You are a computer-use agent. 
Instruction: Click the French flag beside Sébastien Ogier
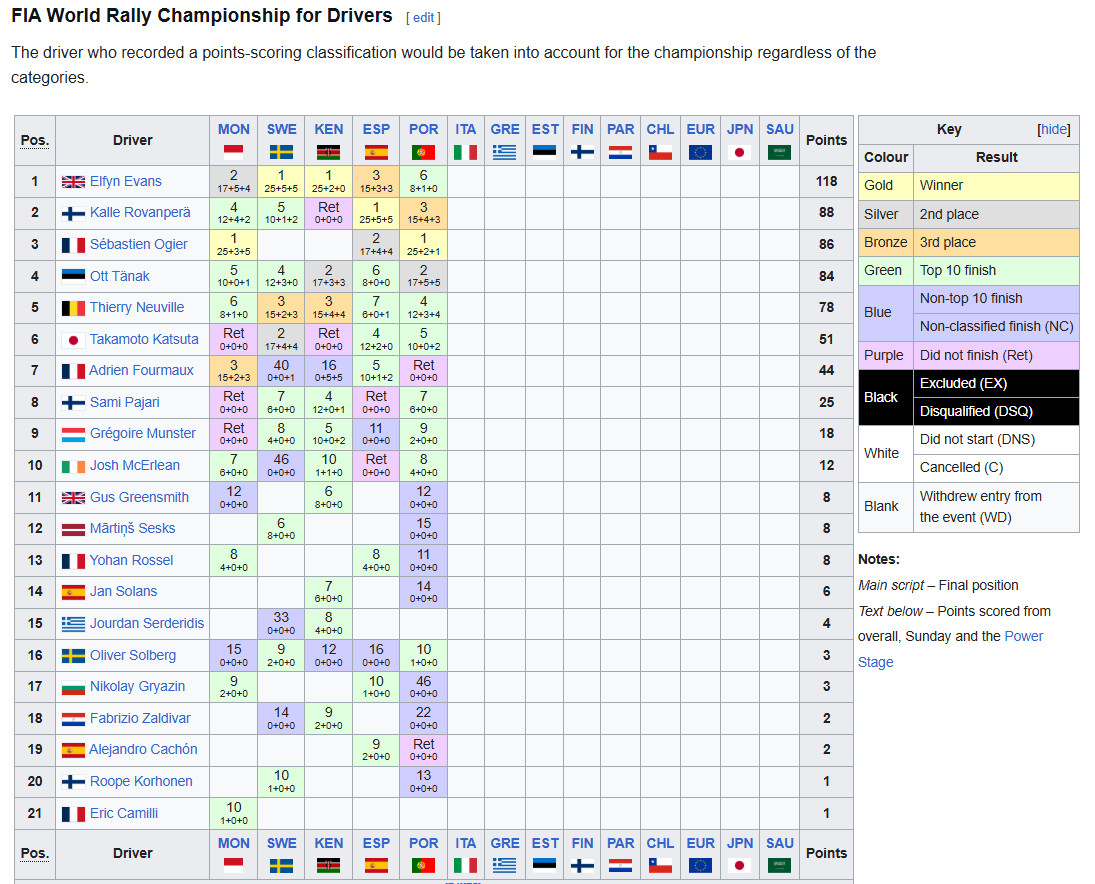point(73,244)
